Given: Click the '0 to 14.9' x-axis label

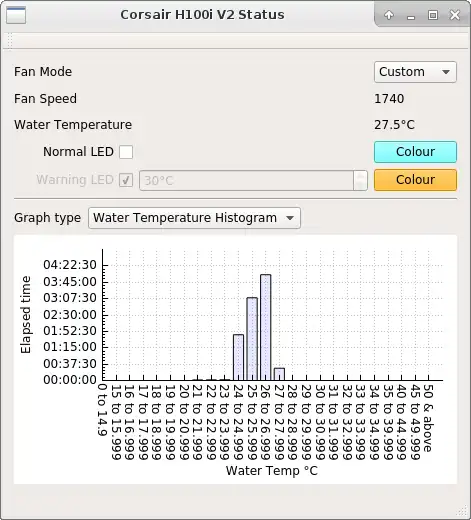Looking at the screenshot, I should coord(102,410).
